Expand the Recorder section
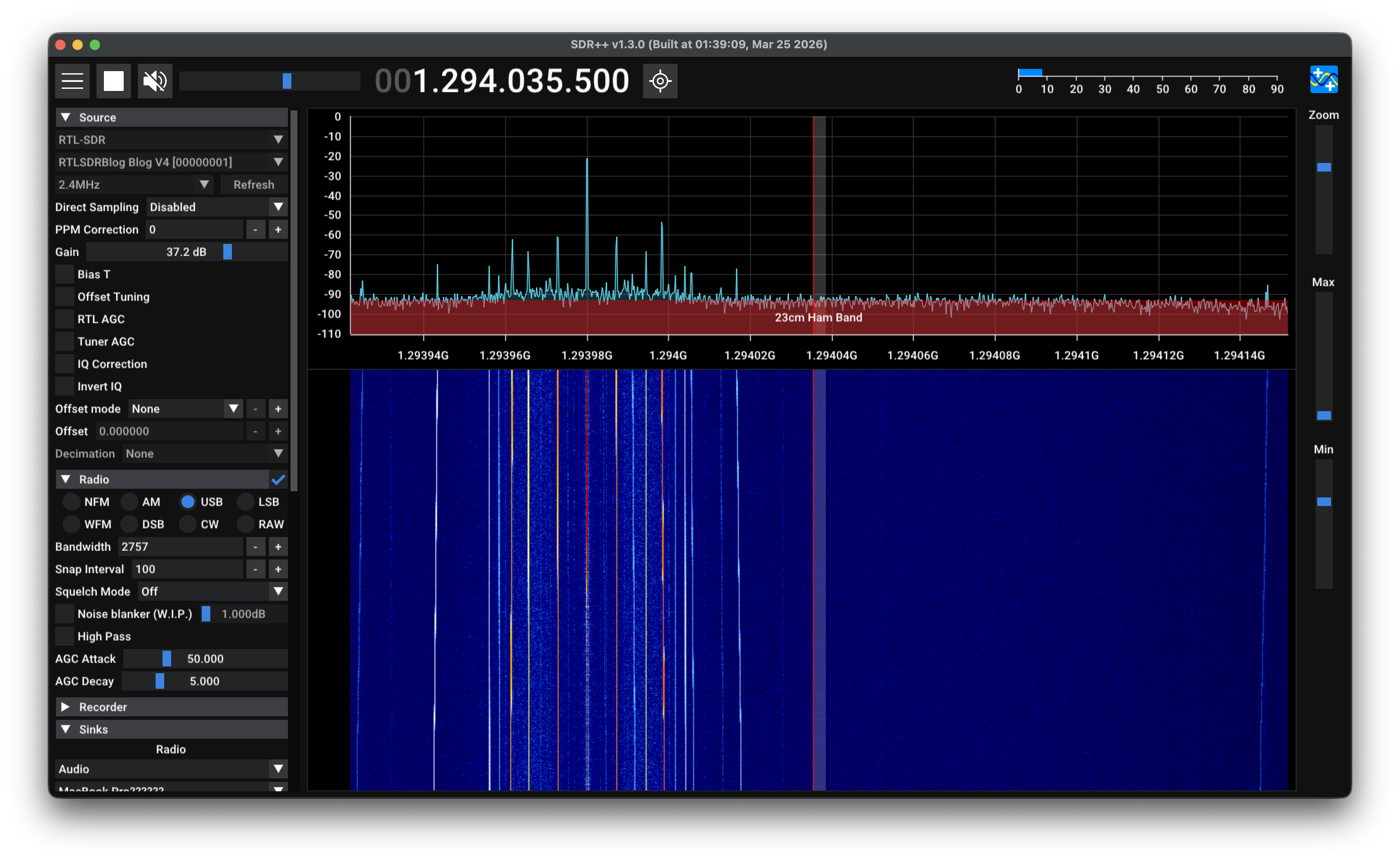The height and width of the screenshot is (862, 1400). pos(171,707)
